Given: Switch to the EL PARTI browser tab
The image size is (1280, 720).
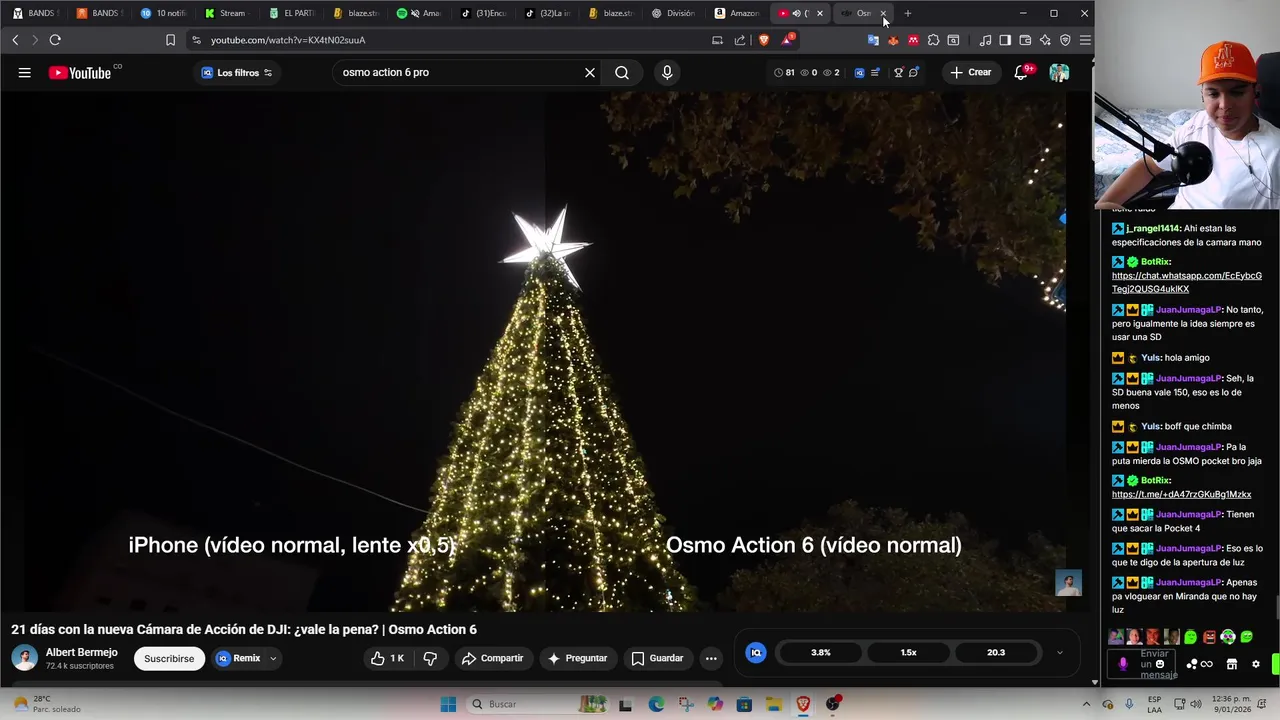Looking at the screenshot, I should point(292,13).
